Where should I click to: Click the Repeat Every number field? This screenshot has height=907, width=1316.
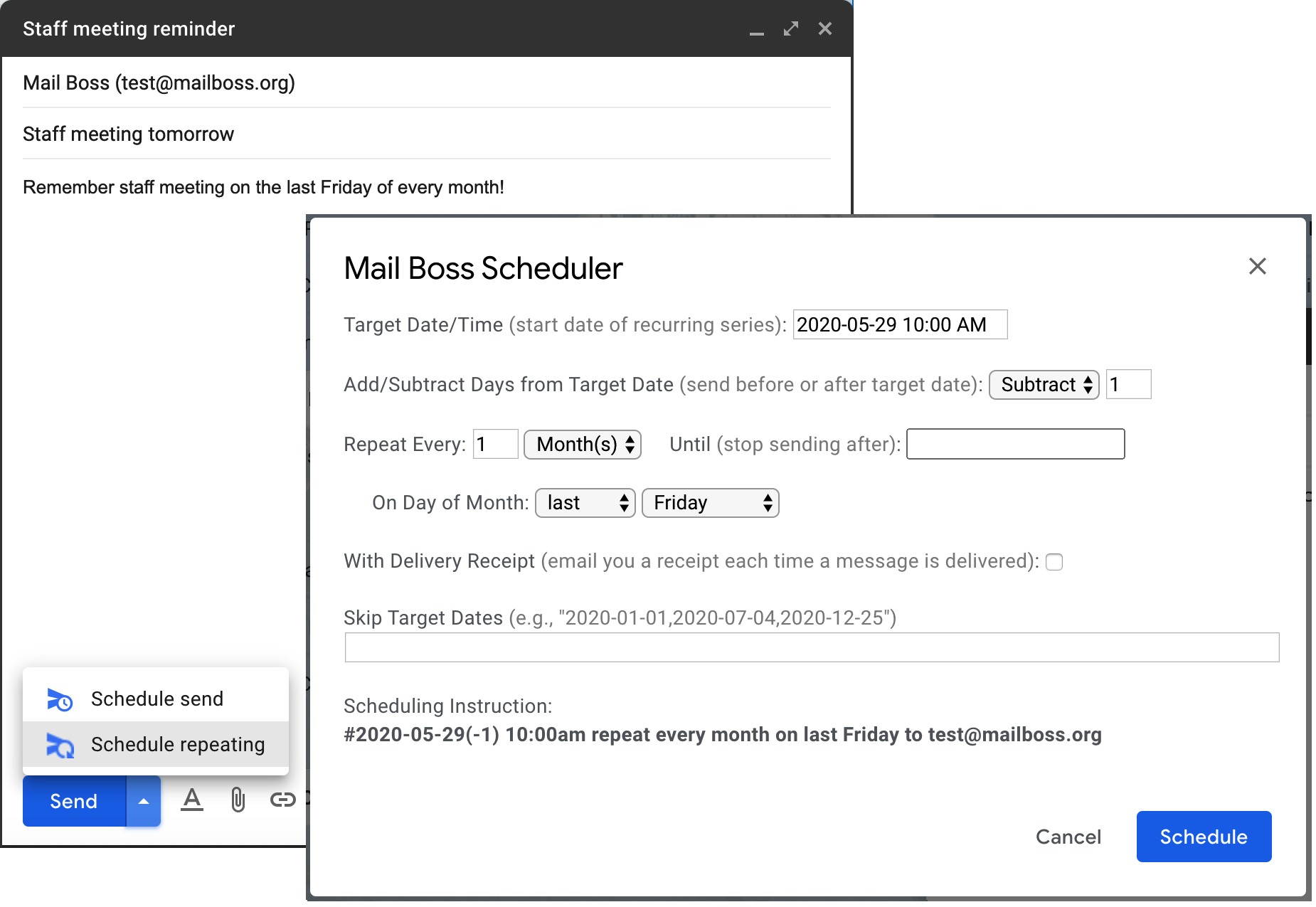pyautogui.click(x=495, y=445)
